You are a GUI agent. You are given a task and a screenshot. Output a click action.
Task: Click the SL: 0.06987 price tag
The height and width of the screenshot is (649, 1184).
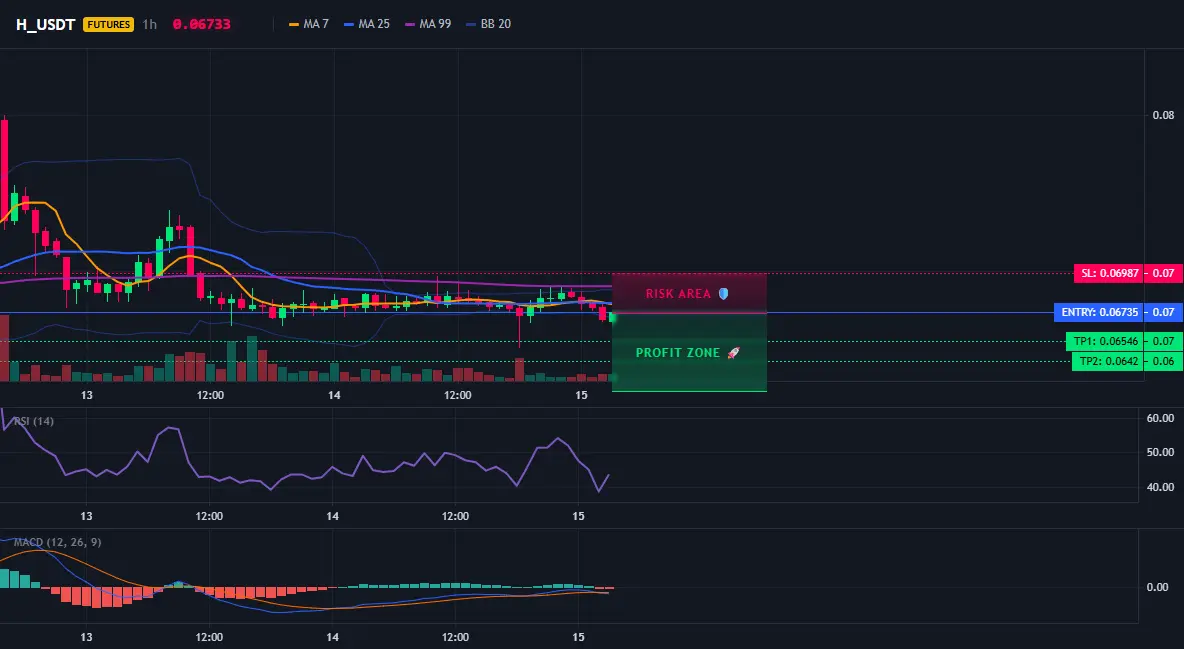1108,273
